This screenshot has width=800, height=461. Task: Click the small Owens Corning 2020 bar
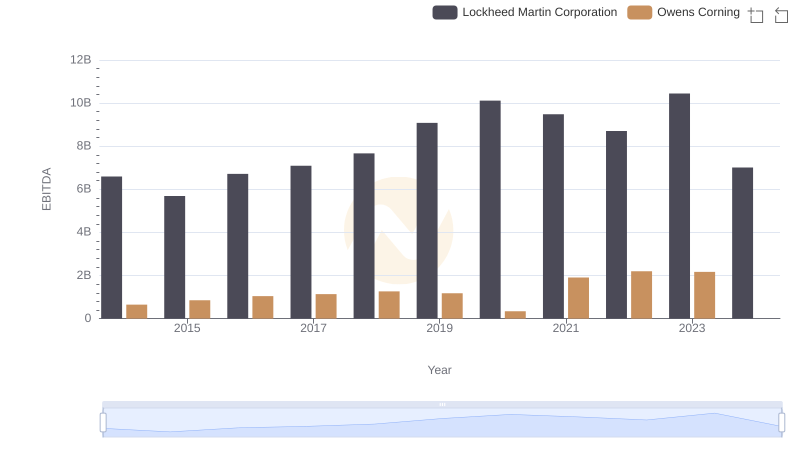pyautogui.click(x=515, y=314)
